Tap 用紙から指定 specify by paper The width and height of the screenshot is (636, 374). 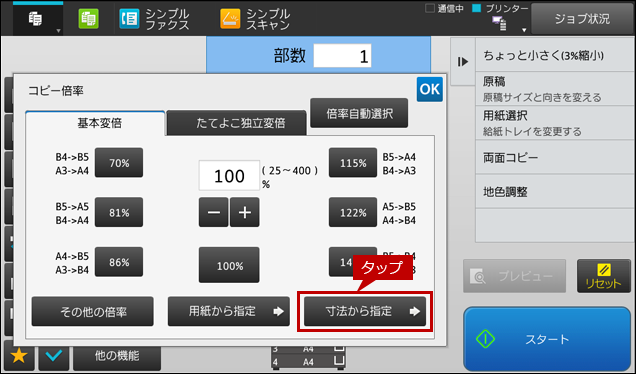tap(229, 312)
